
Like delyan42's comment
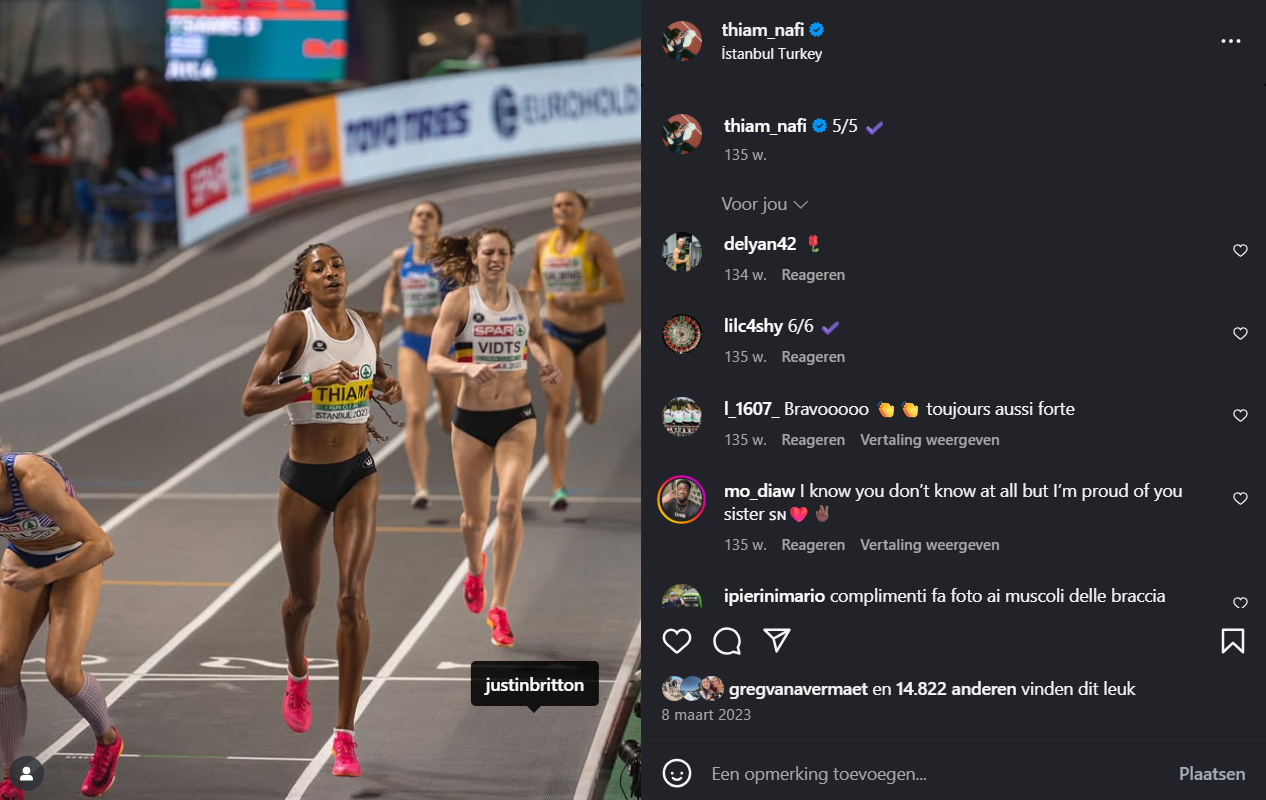[x=1240, y=251]
